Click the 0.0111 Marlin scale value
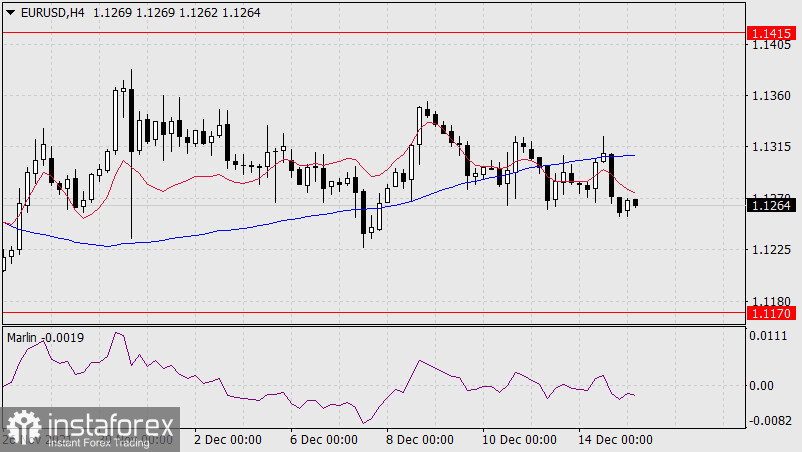 (x=770, y=338)
